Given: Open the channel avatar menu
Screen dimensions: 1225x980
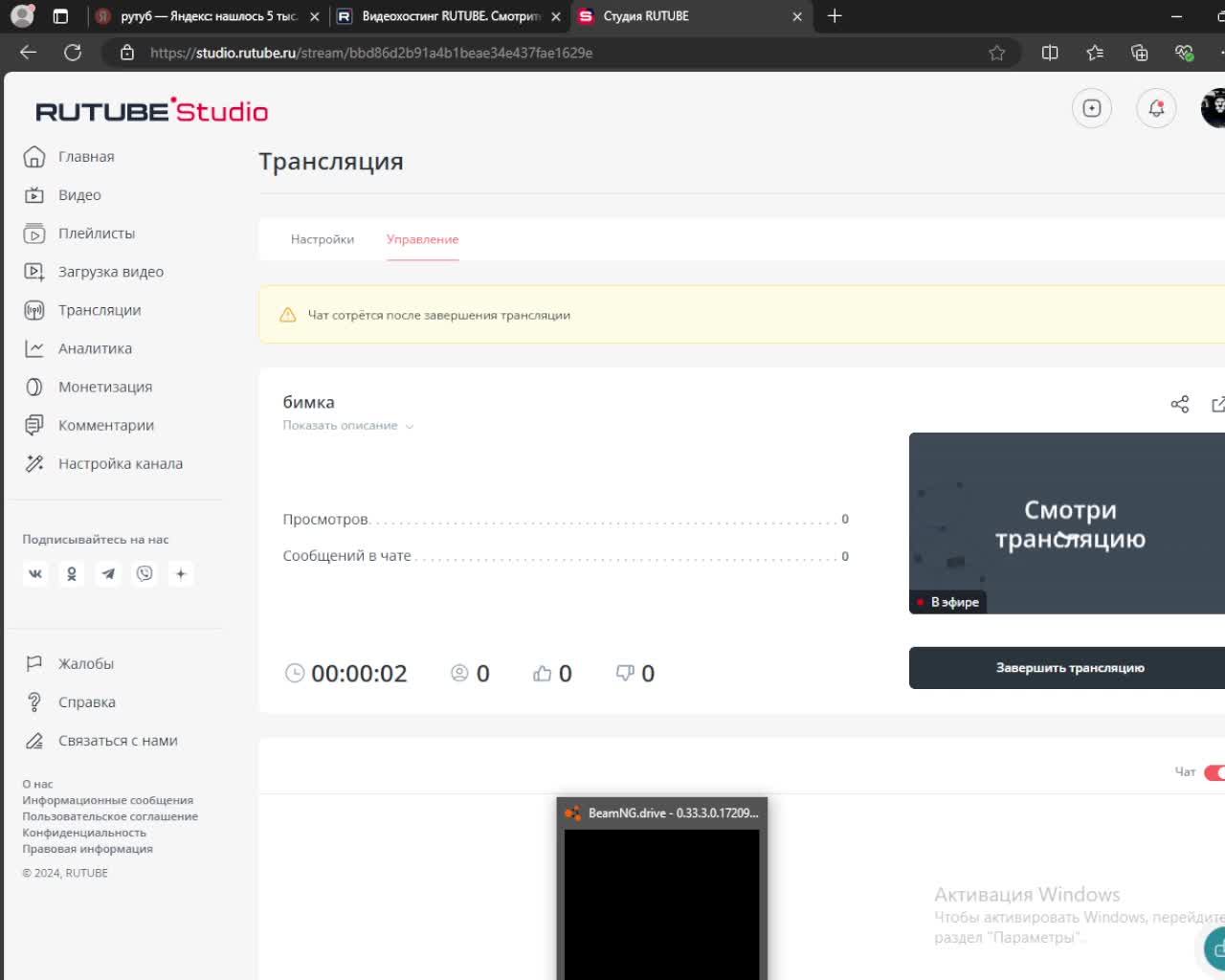Looking at the screenshot, I should (1214, 108).
